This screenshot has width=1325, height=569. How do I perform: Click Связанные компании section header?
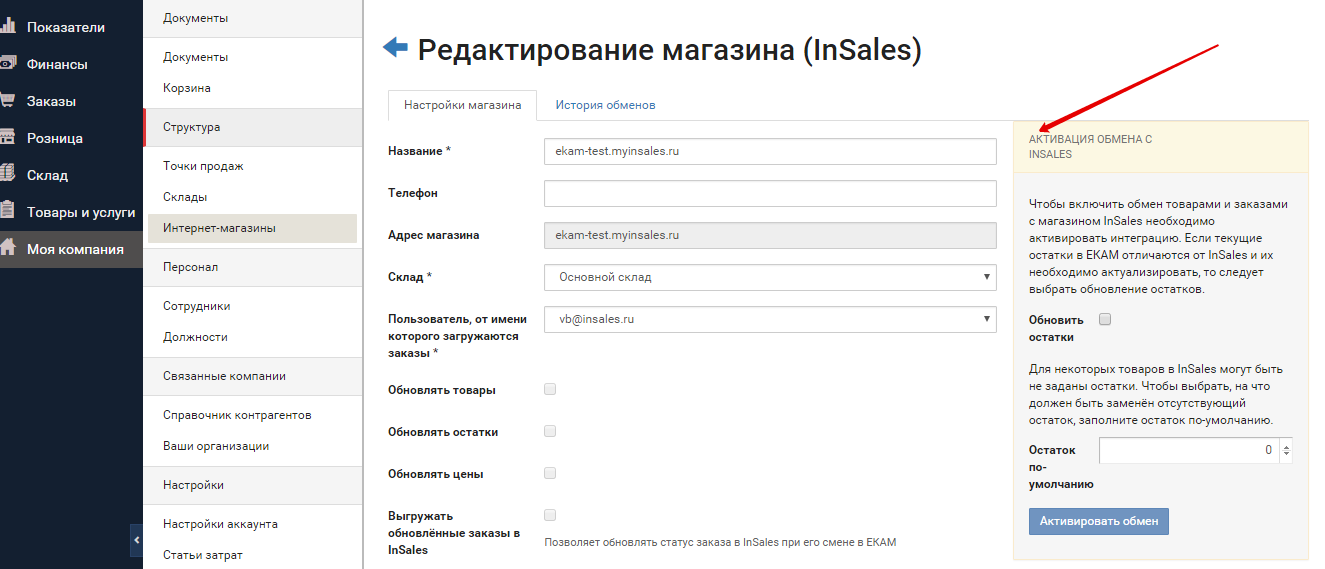pos(252,376)
